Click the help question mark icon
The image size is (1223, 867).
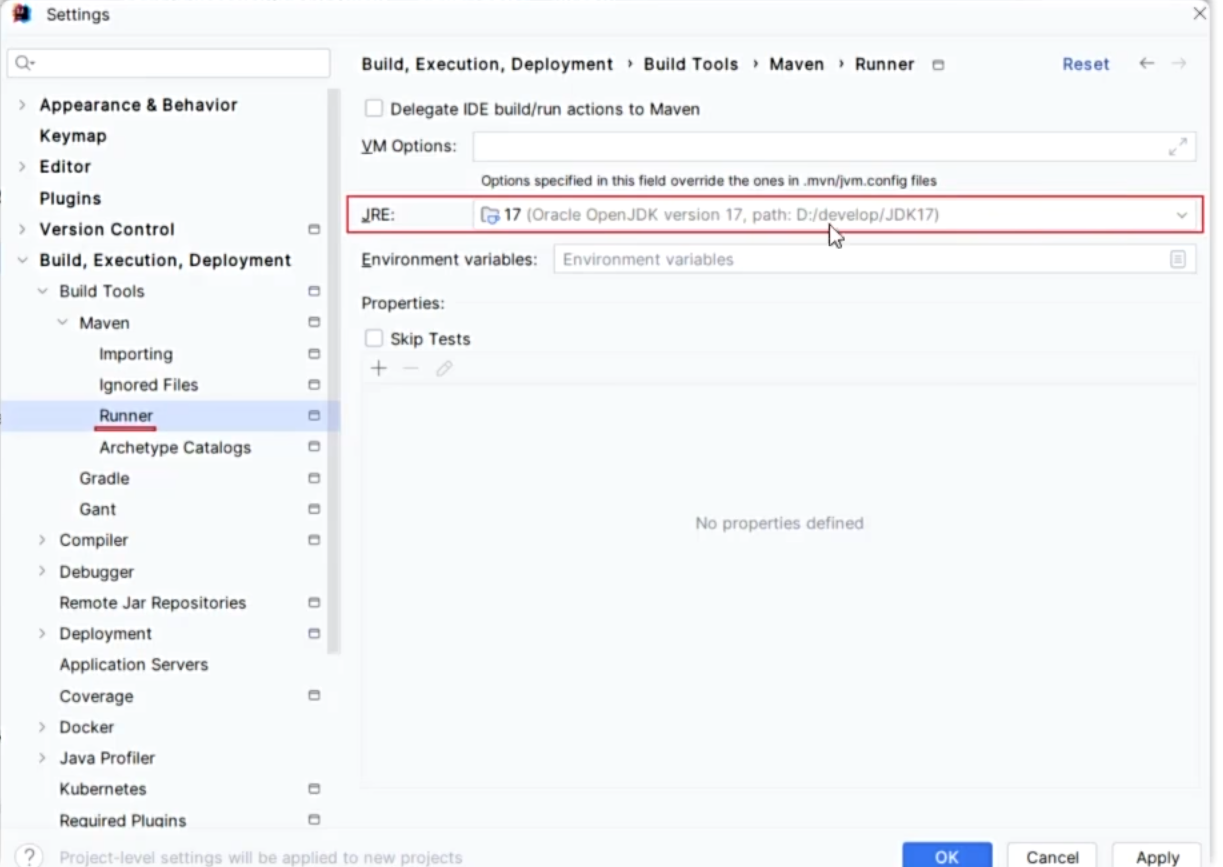[29, 856]
